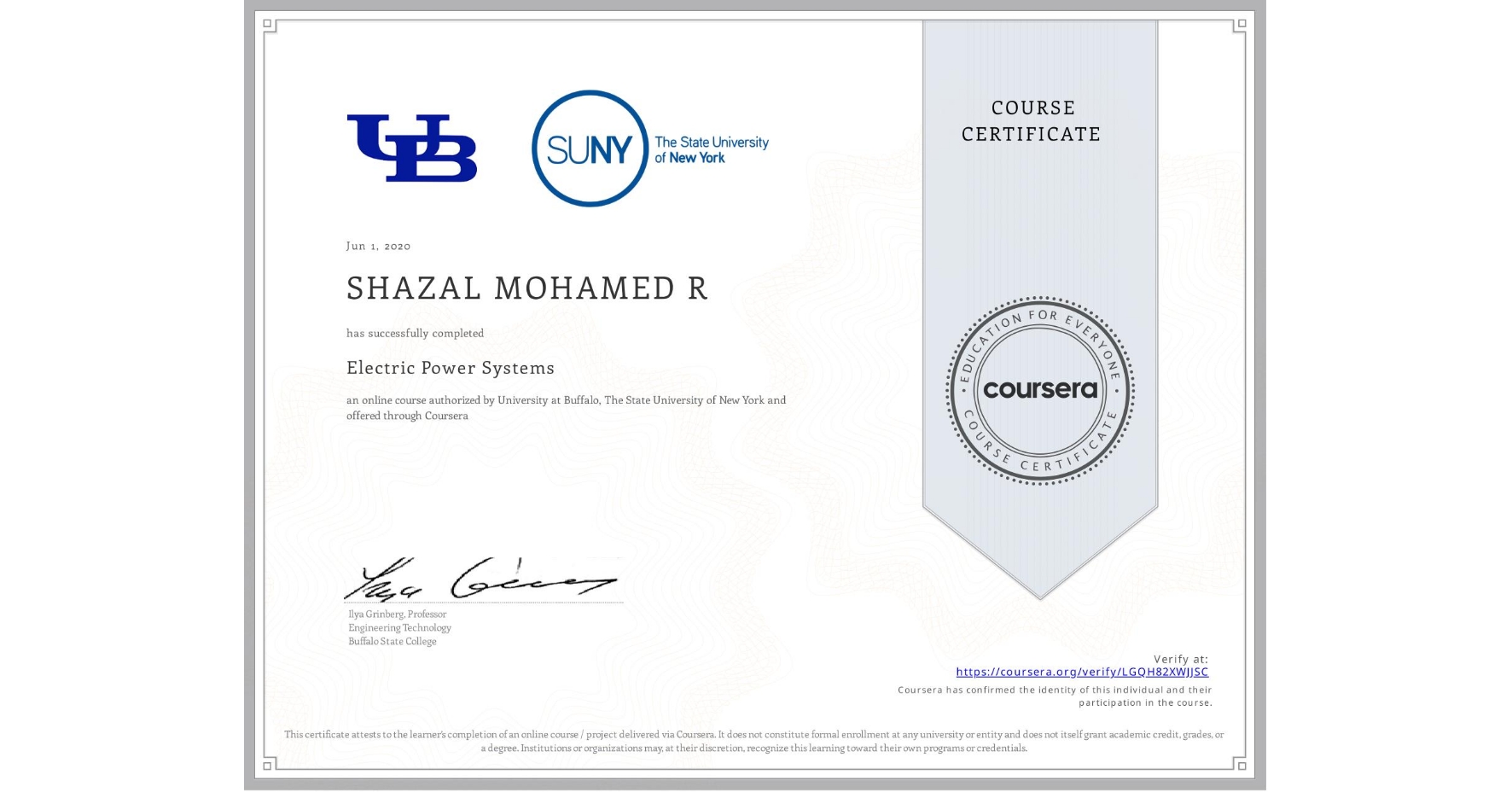Click the 'COURSE CERTIFICATE' heading
This screenshot has height=792, width=1512.
[x=1032, y=121]
